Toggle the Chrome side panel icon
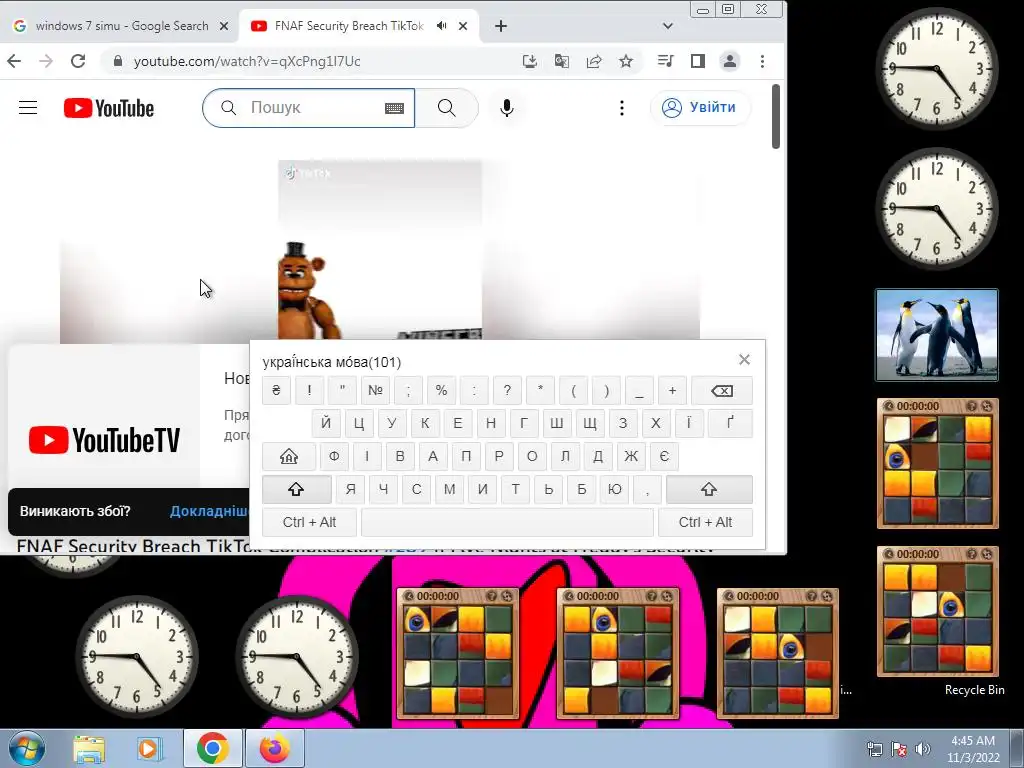 pos(697,61)
